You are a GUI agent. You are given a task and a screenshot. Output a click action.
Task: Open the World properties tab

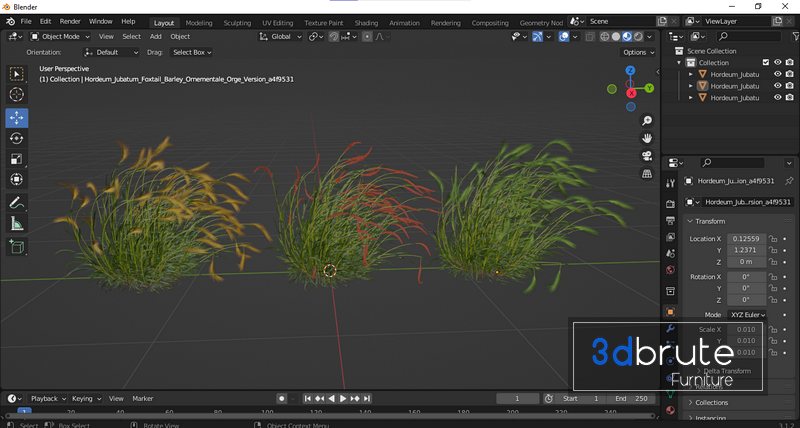[670, 270]
